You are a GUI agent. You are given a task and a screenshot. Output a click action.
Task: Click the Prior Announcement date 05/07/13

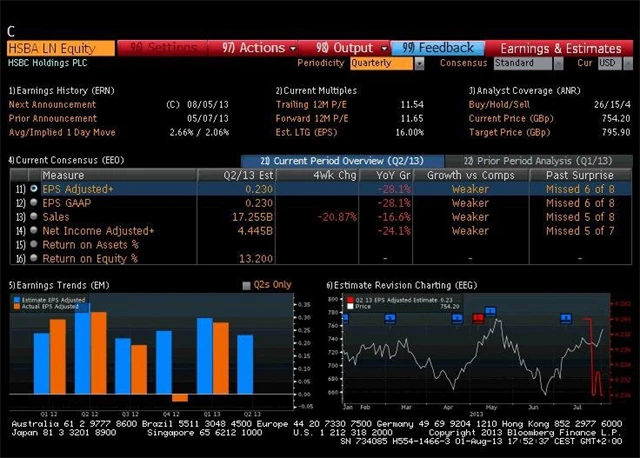208,118
